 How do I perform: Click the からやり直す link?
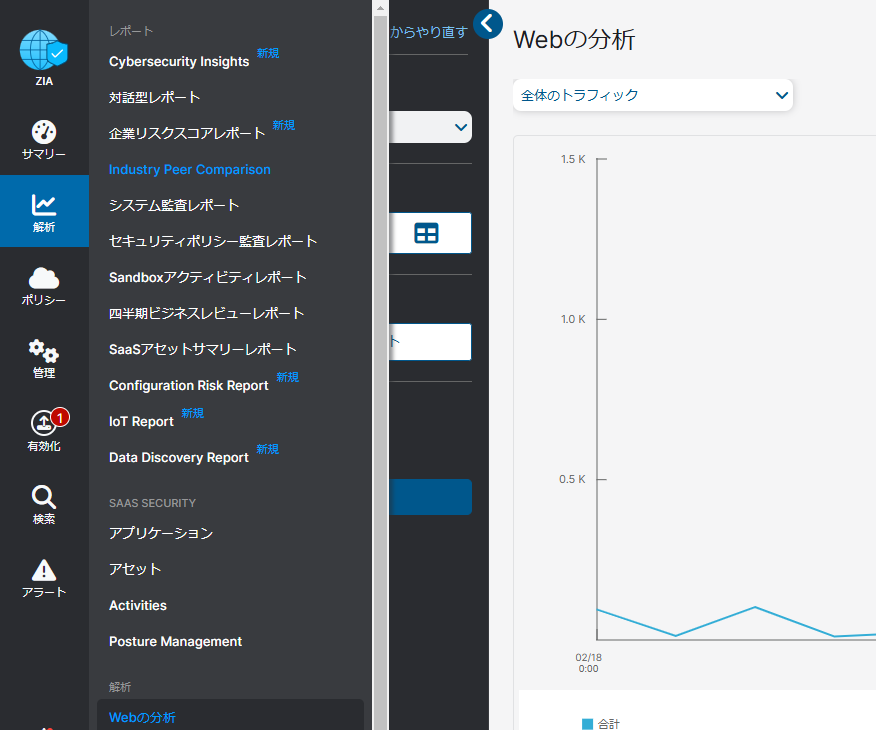coord(429,32)
